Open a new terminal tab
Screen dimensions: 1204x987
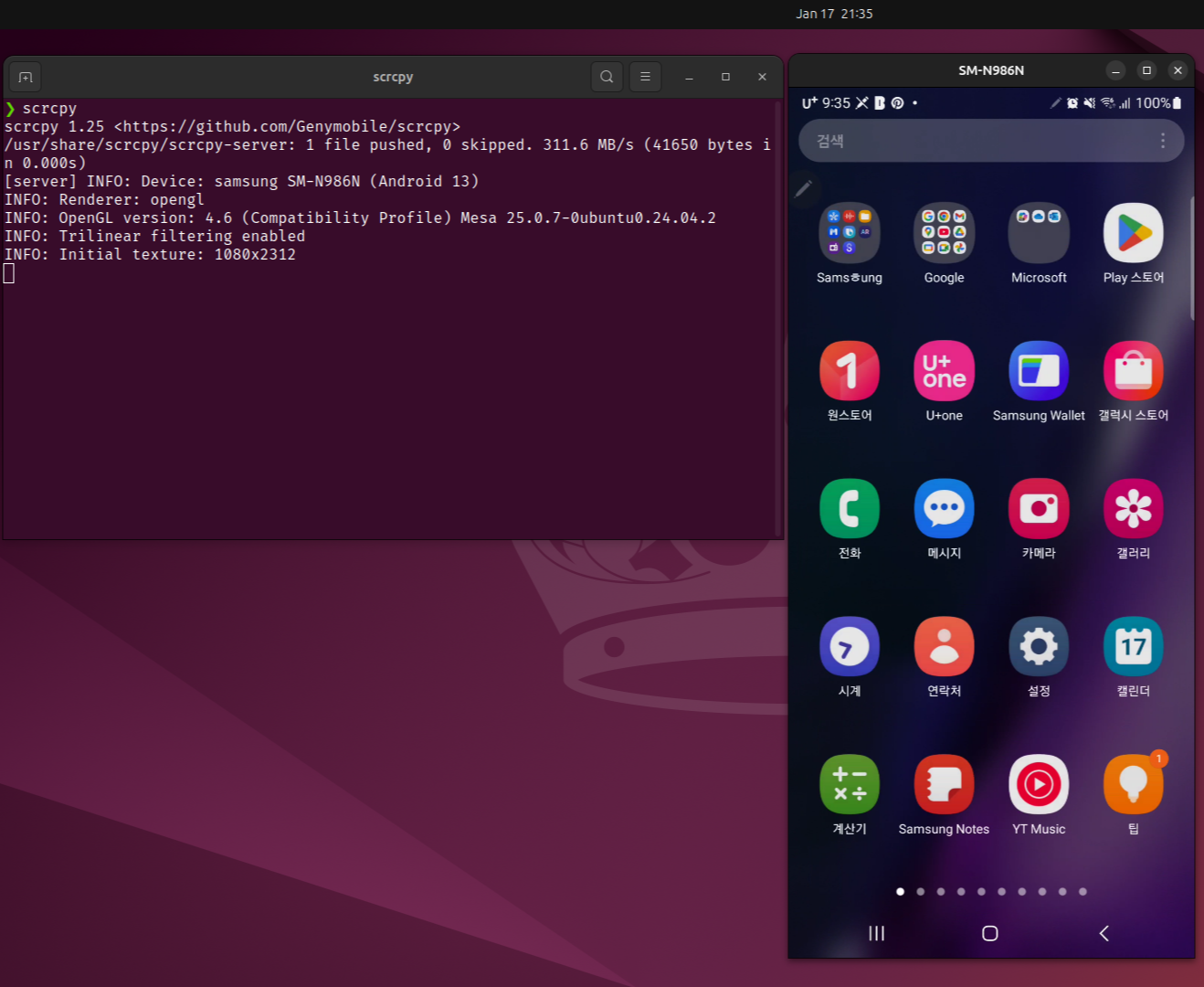click(26, 77)
